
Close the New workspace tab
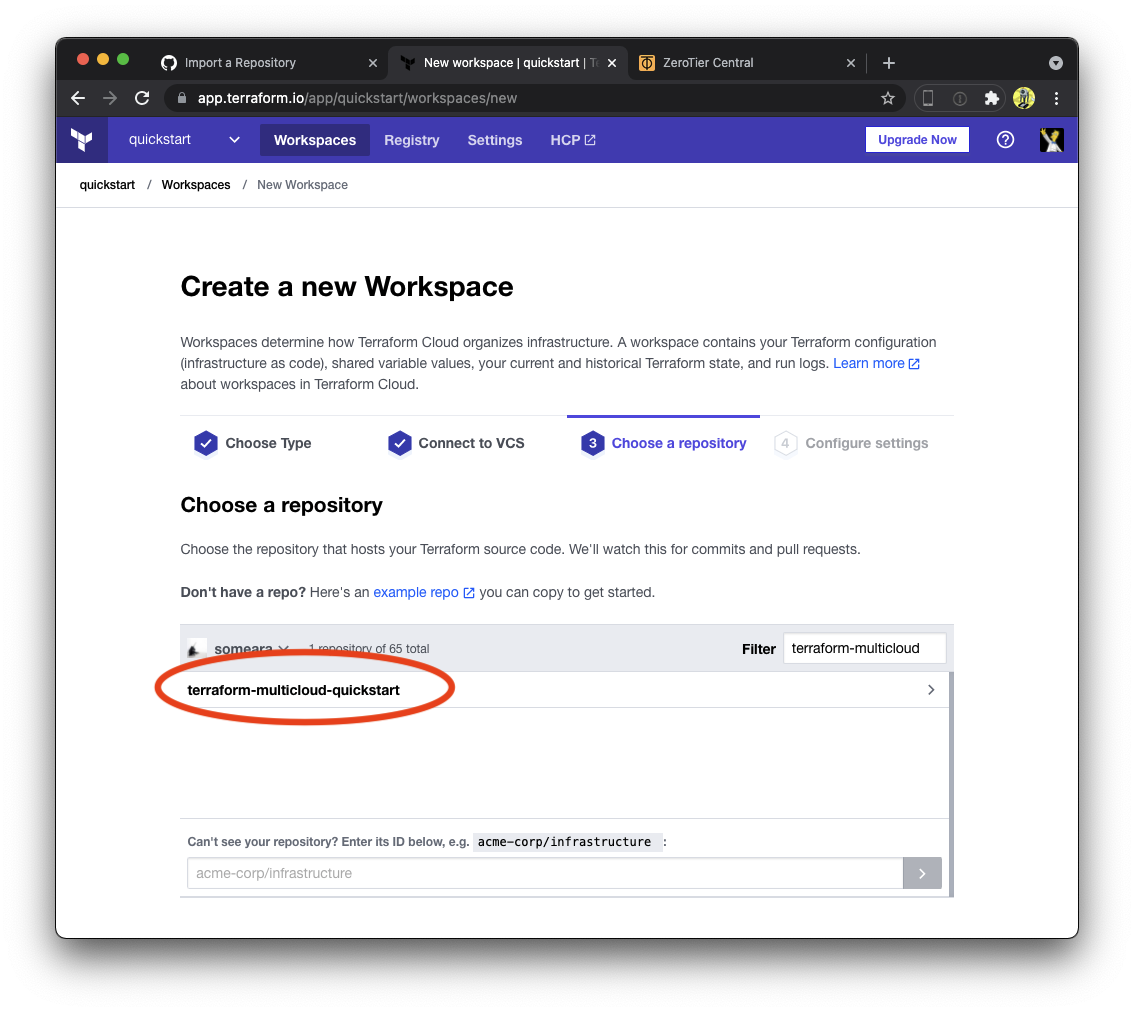[612, 63]
